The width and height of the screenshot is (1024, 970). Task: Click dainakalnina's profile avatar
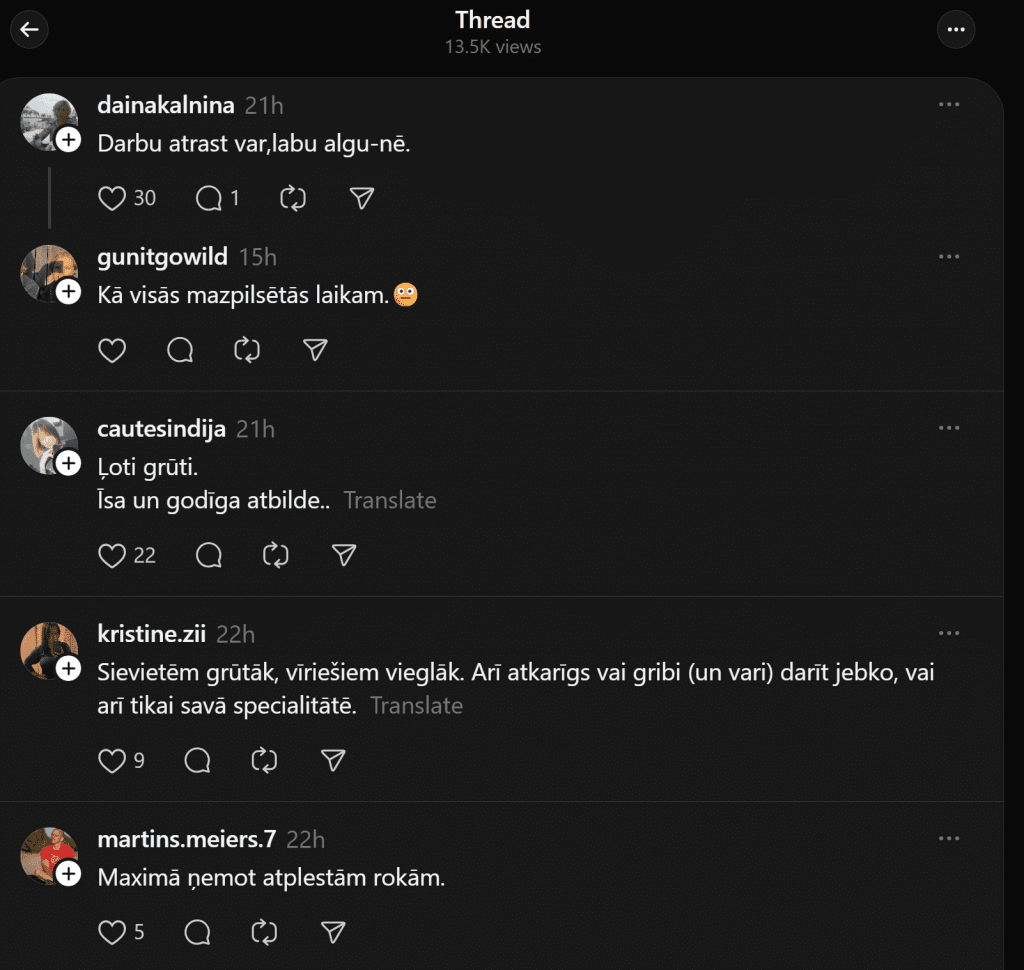[x=48, y=120]
